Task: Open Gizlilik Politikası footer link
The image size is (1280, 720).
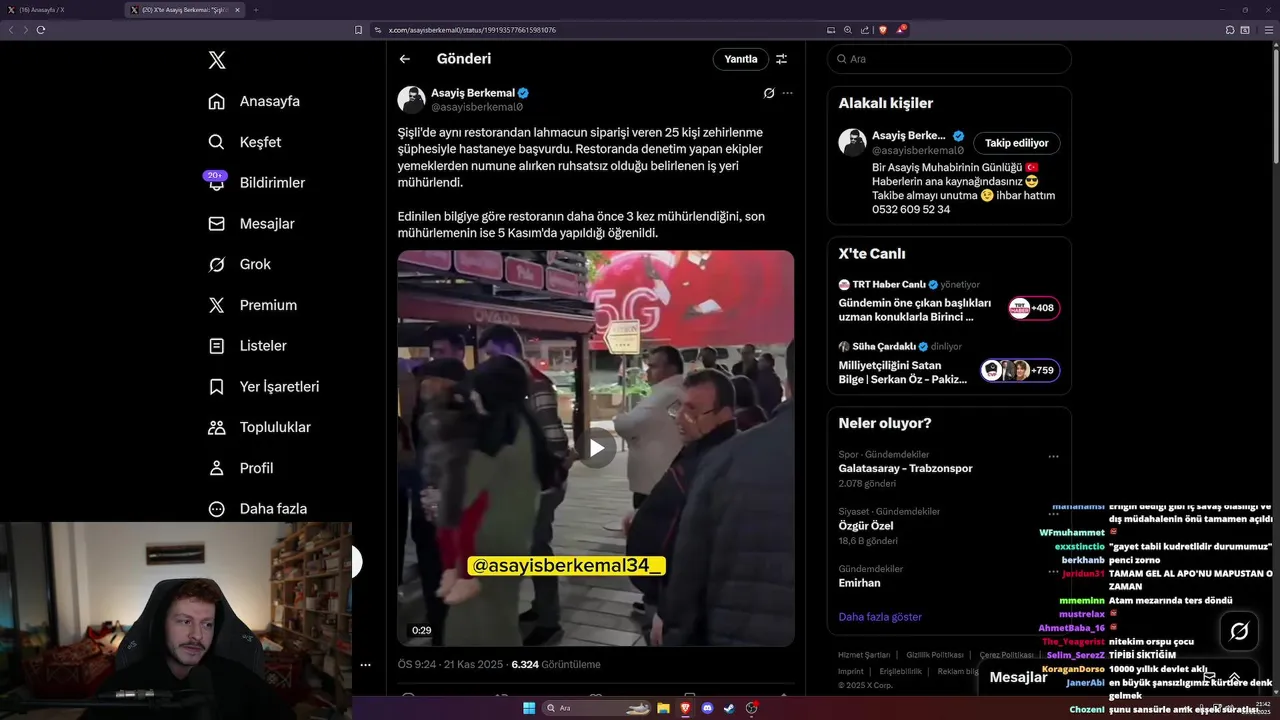Action: pyautogui.click(x=936, y=655)
